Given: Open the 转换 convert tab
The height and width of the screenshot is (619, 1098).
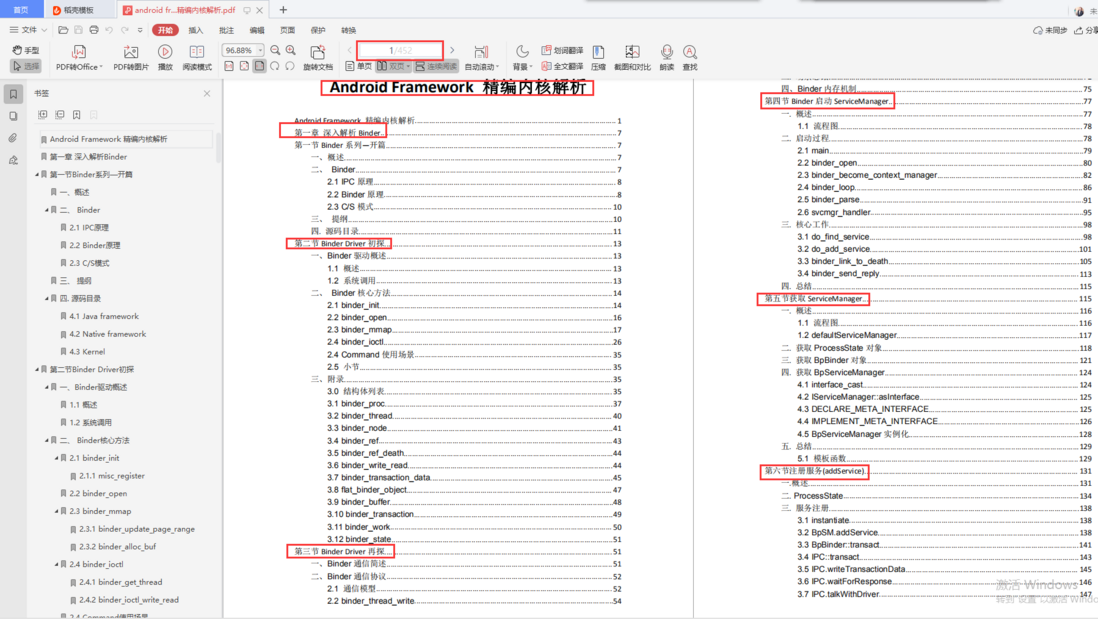Looking at the screenshot, I should [x=349, y=30].
